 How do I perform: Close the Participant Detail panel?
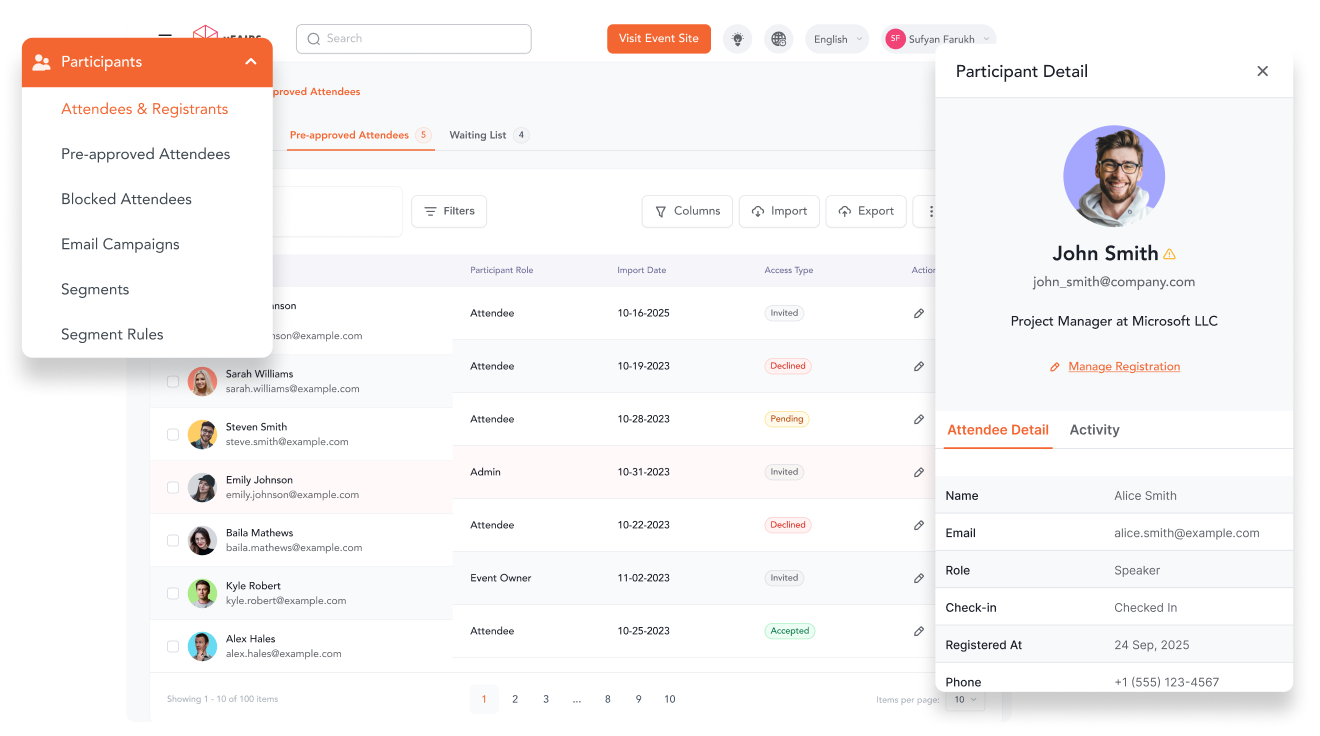click(1262, 71)
